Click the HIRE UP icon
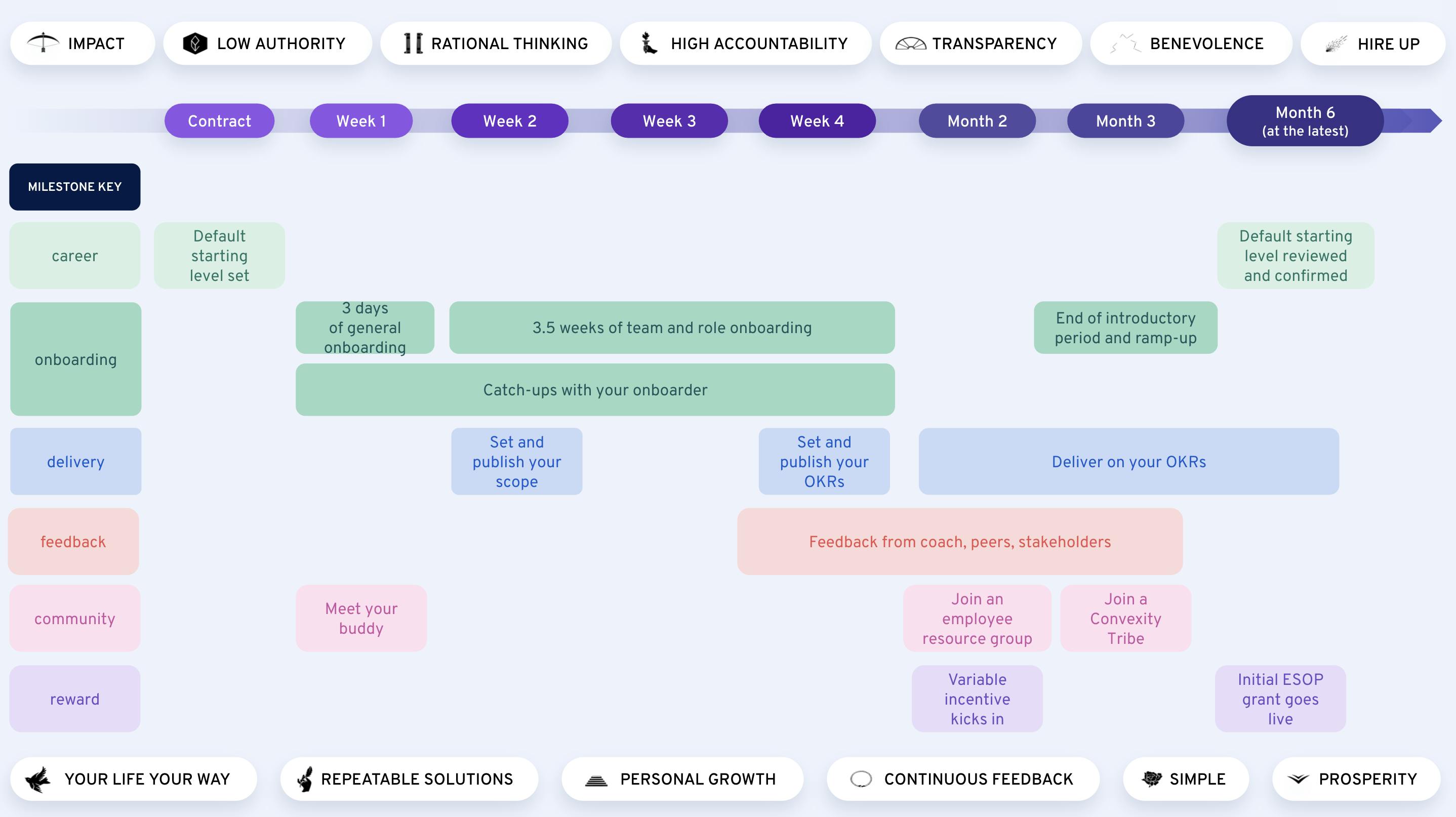This screenshot has width=1456, height=817. pyautogui.click(x=1337, y=44)
